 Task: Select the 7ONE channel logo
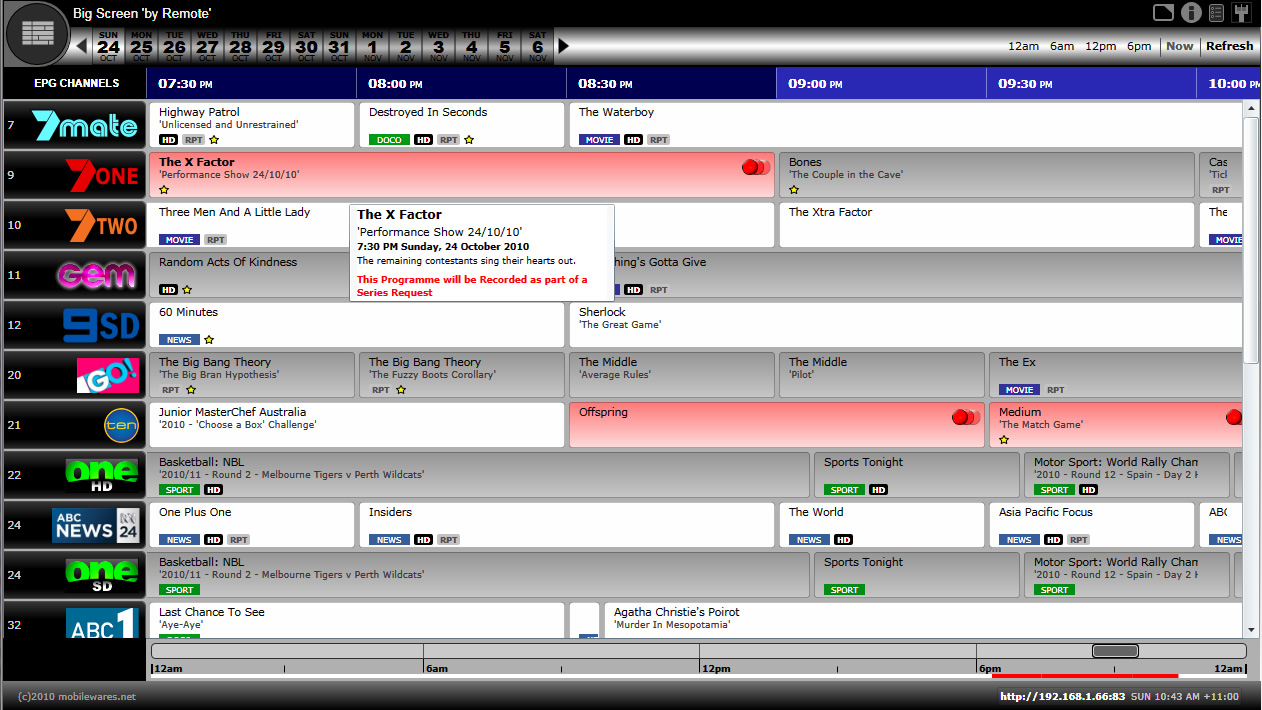coord(101,175)
